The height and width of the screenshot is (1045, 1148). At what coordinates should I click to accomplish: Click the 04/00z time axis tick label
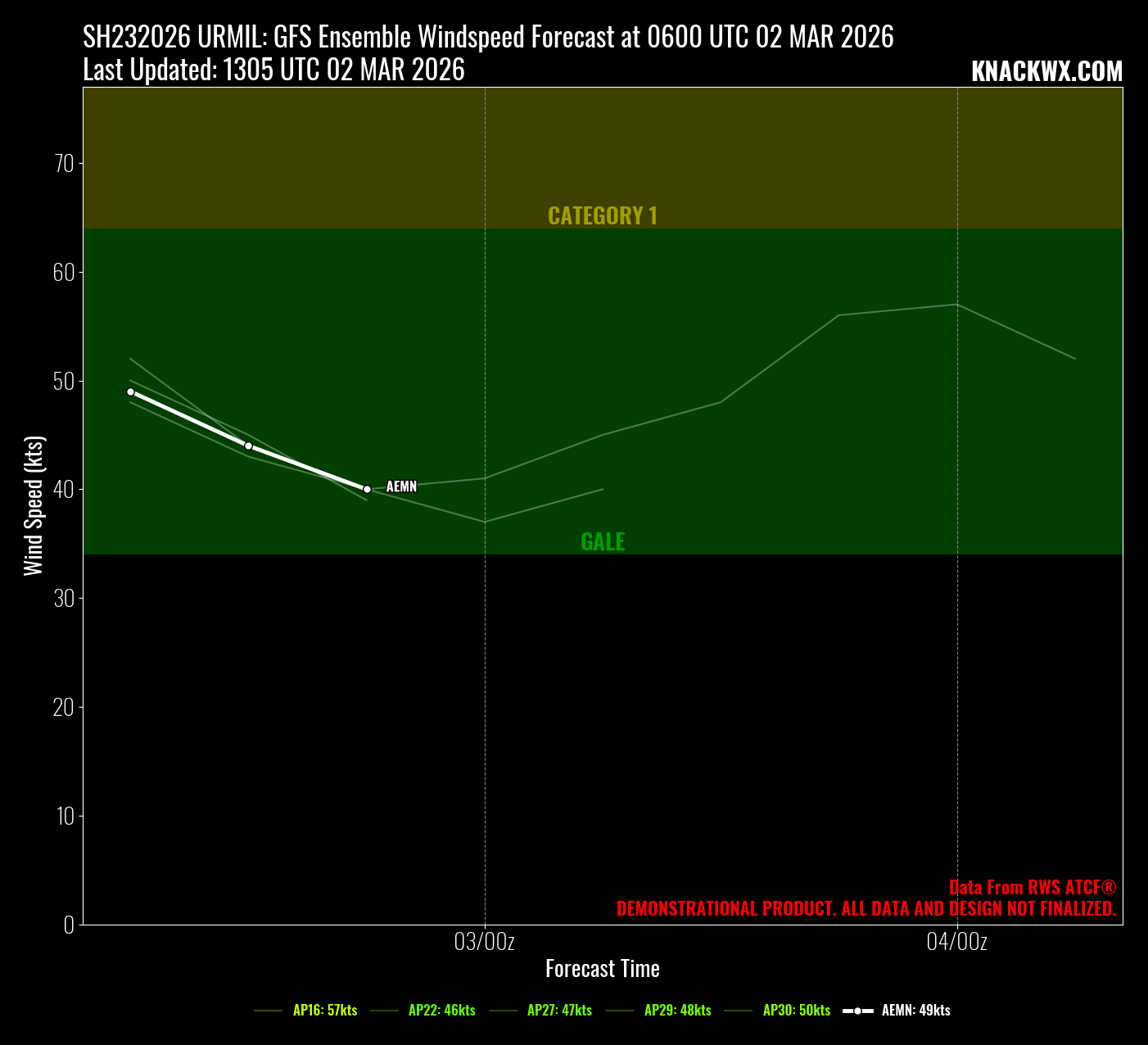pyautogui.click(x=956, y=942)
